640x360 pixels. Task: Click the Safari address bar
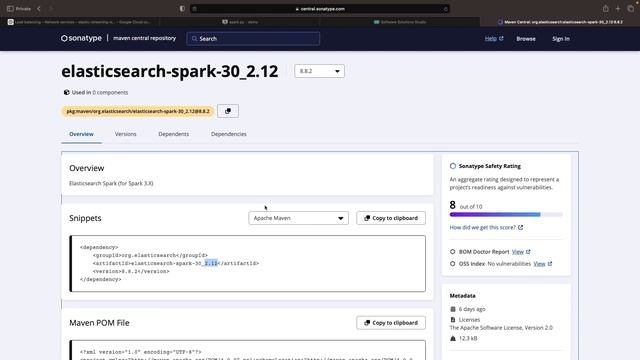click(320, 9)
